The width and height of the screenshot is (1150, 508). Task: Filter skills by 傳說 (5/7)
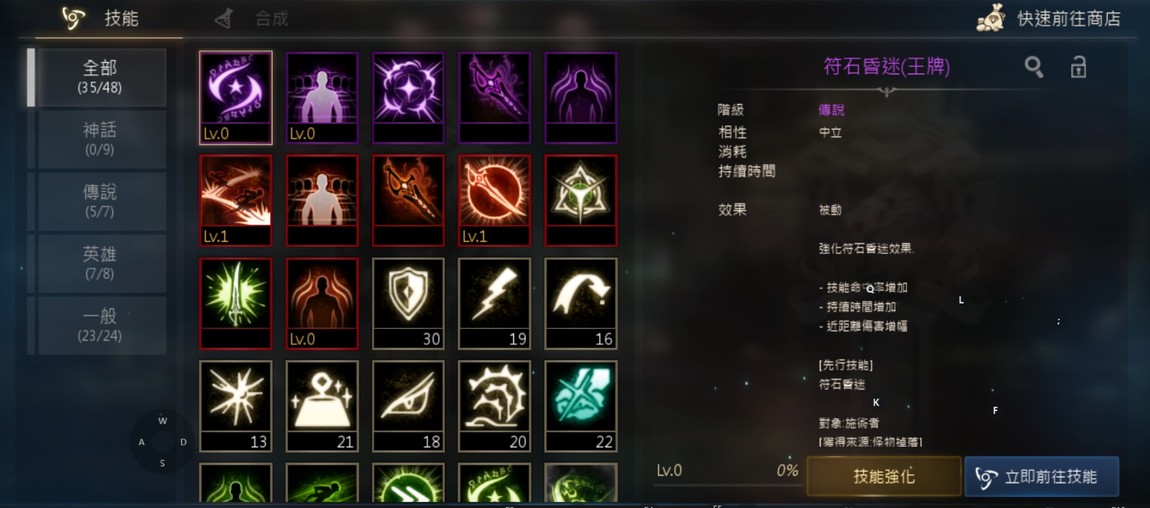click(x=99, y=202)
